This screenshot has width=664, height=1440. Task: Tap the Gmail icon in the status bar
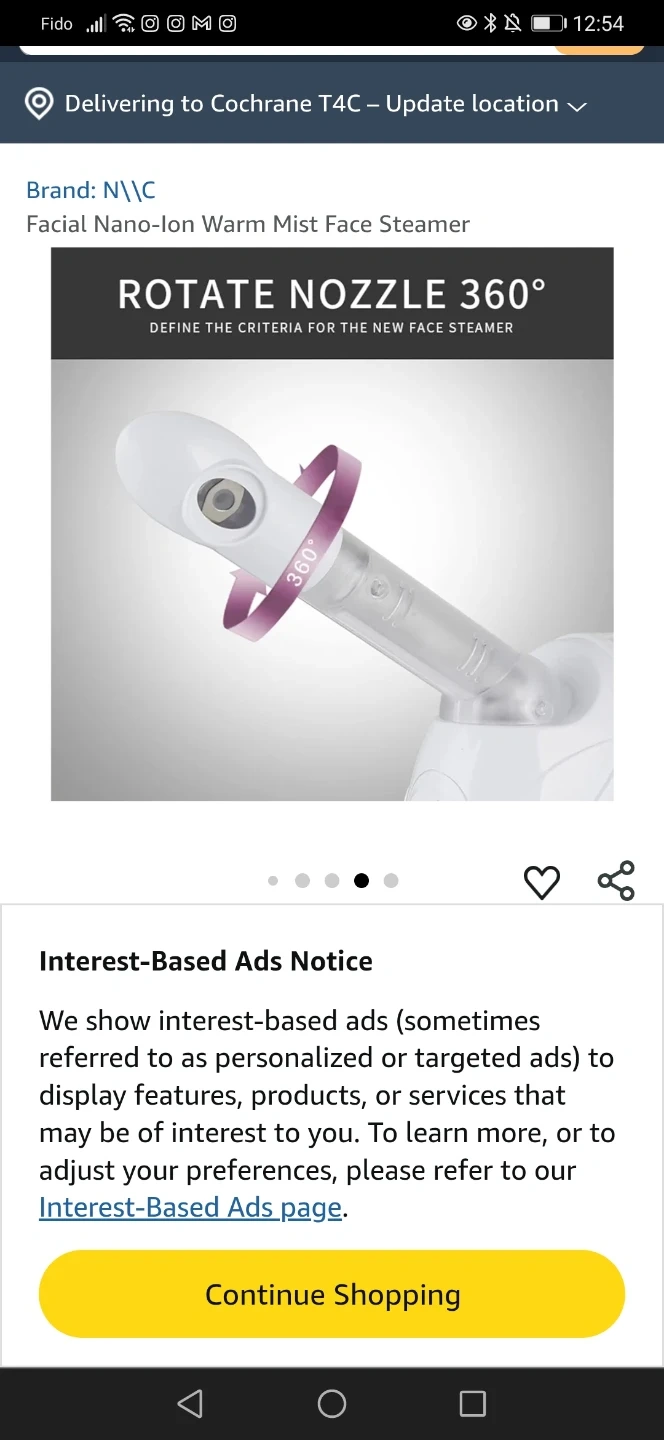click(x=202, y=23)
